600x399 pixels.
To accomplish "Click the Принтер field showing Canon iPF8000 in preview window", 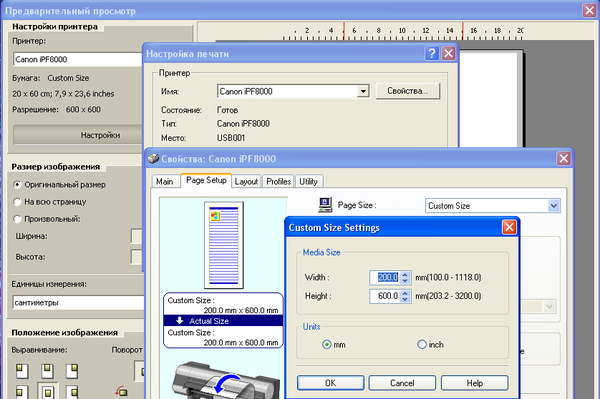I will [78, 59].
